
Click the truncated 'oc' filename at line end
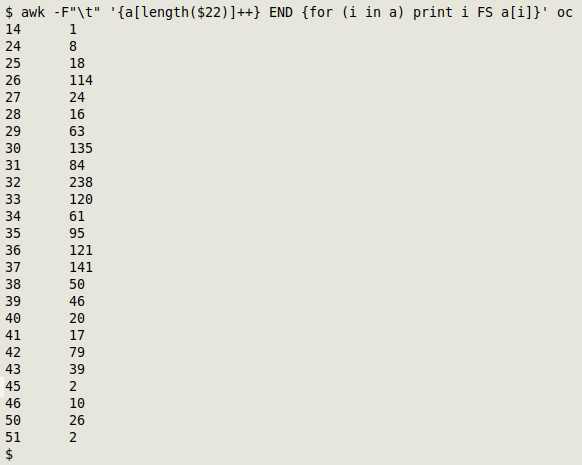(x=565, y=13)
